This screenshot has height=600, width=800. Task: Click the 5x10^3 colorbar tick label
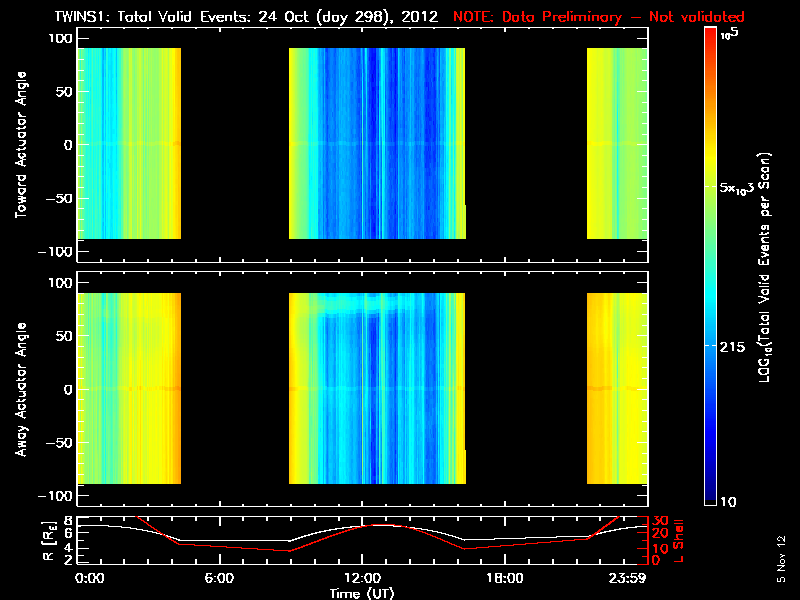pyautogui.click(x=736, y=187)
